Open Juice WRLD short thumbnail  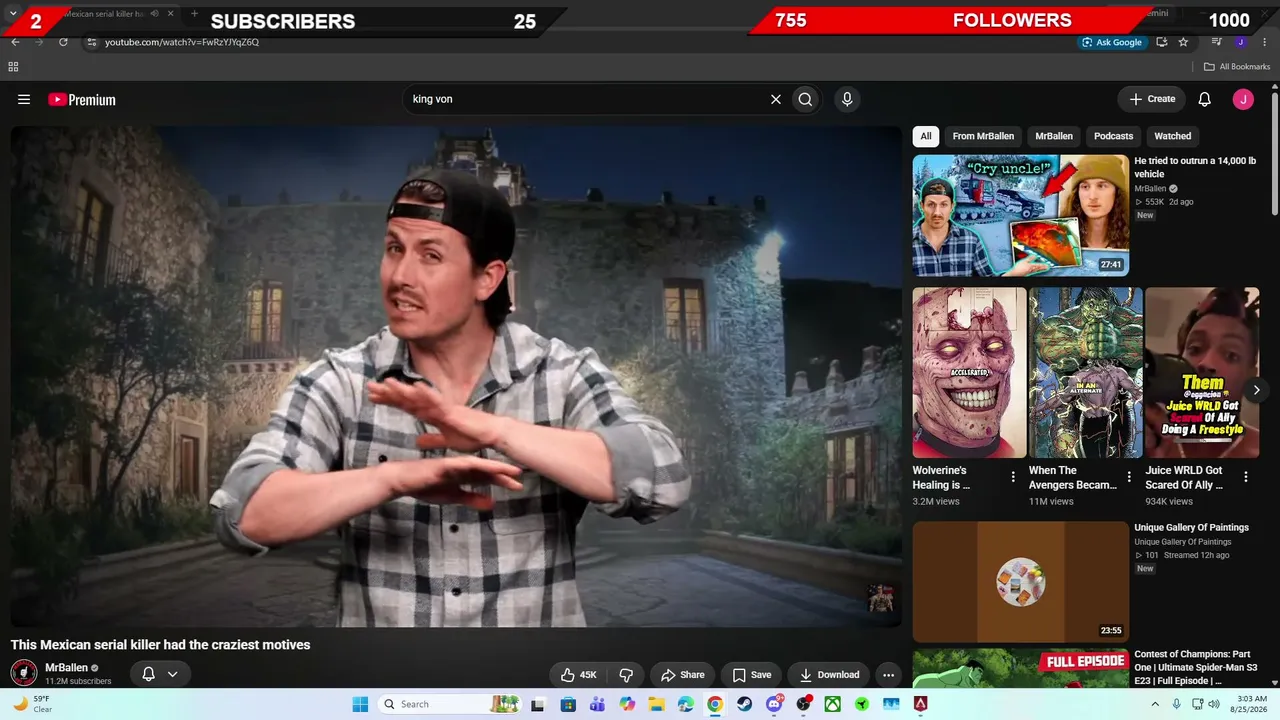1202,373
